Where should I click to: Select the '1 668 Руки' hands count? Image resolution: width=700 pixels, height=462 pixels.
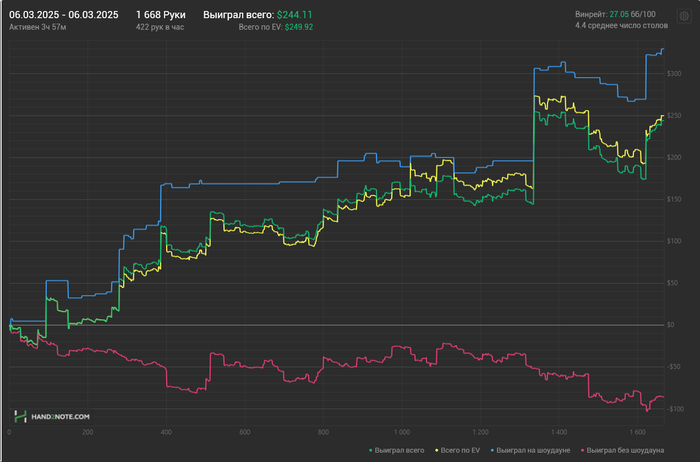point(161,15)
